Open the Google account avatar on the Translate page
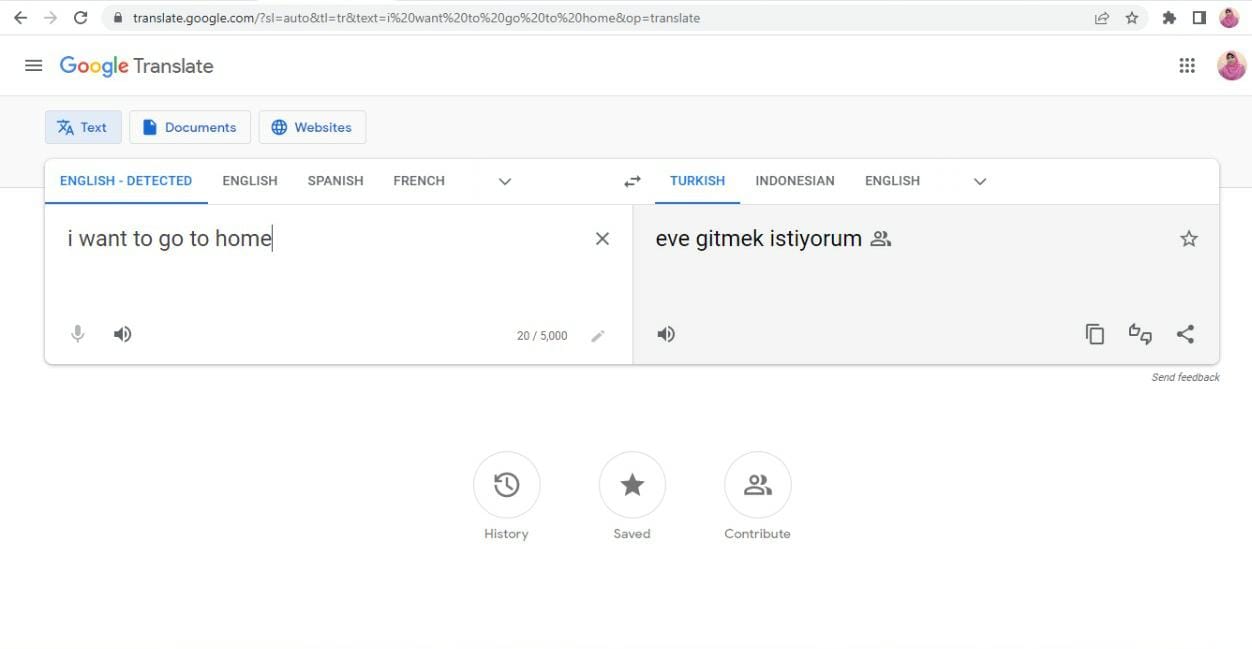1252x649 pixels. click(1231, 66)
